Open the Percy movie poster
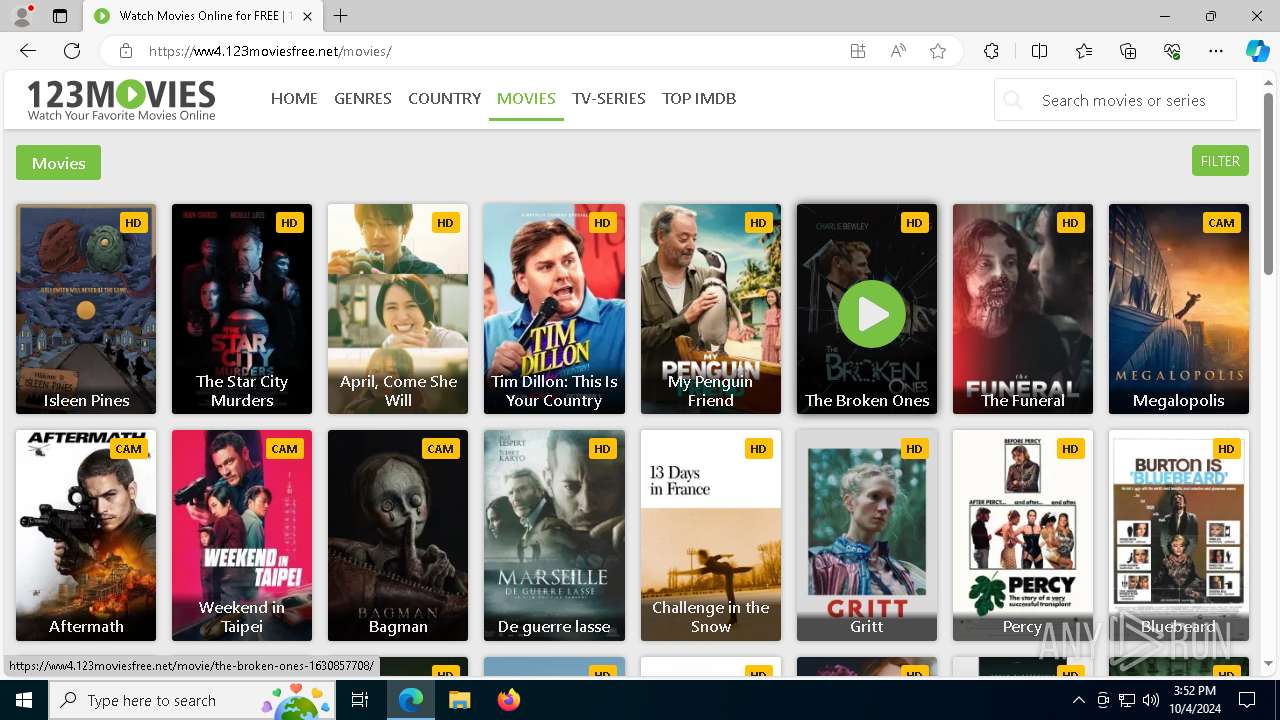This screenshot has width=1280, height=720. click(1023, 535)
